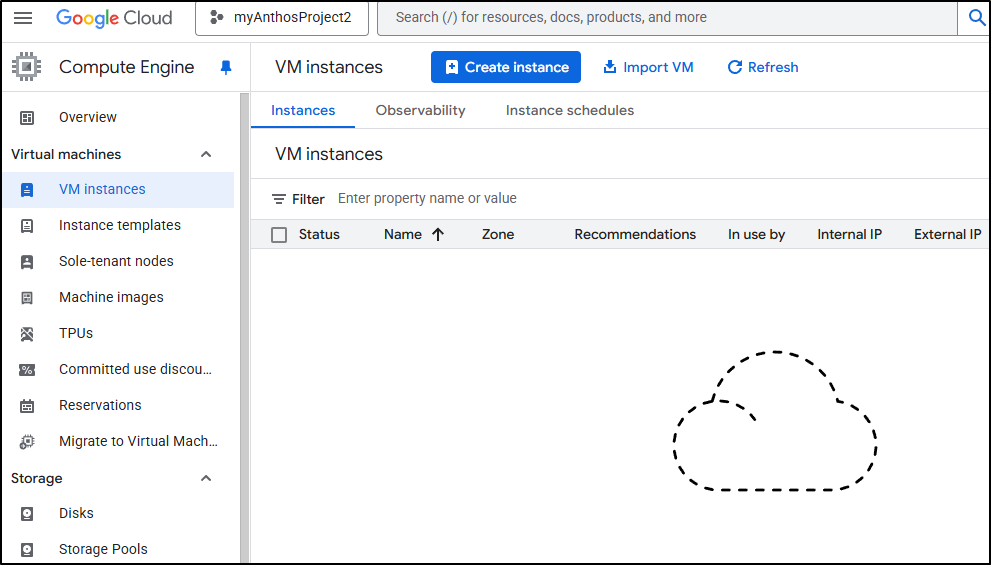This screenshot has width=991, height=565.
Task: Switch to the Observability tab
Action: click(x=420, y=110)
